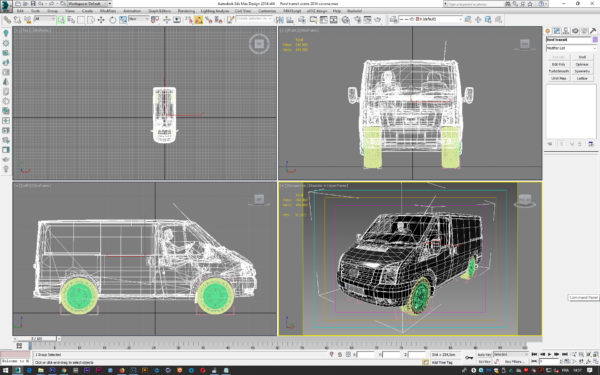Screen dimensions: 600x375
Task: Toggle the Auto Key mode
Action: pyautogui.click(x=484, y=355)
